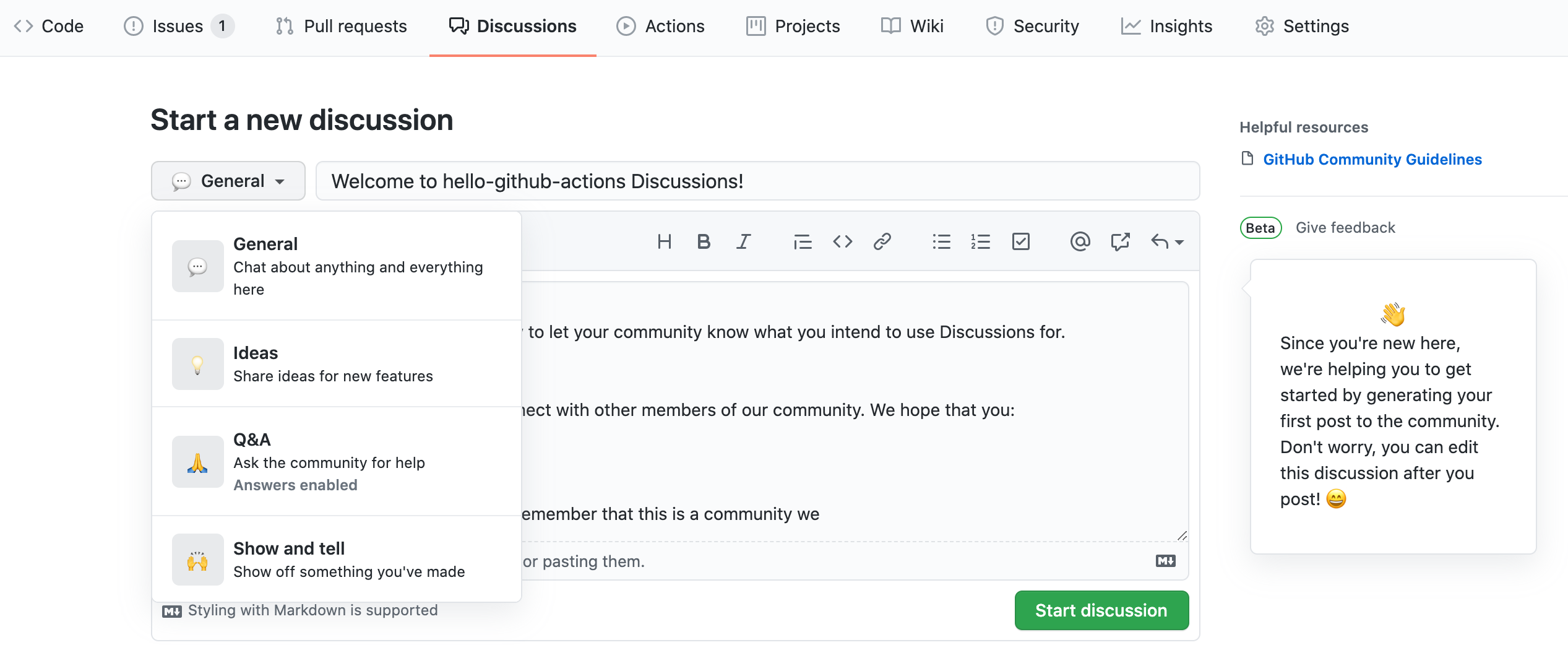Choose the Ideas category
The image size is (1568, 645).
(337, 364)
